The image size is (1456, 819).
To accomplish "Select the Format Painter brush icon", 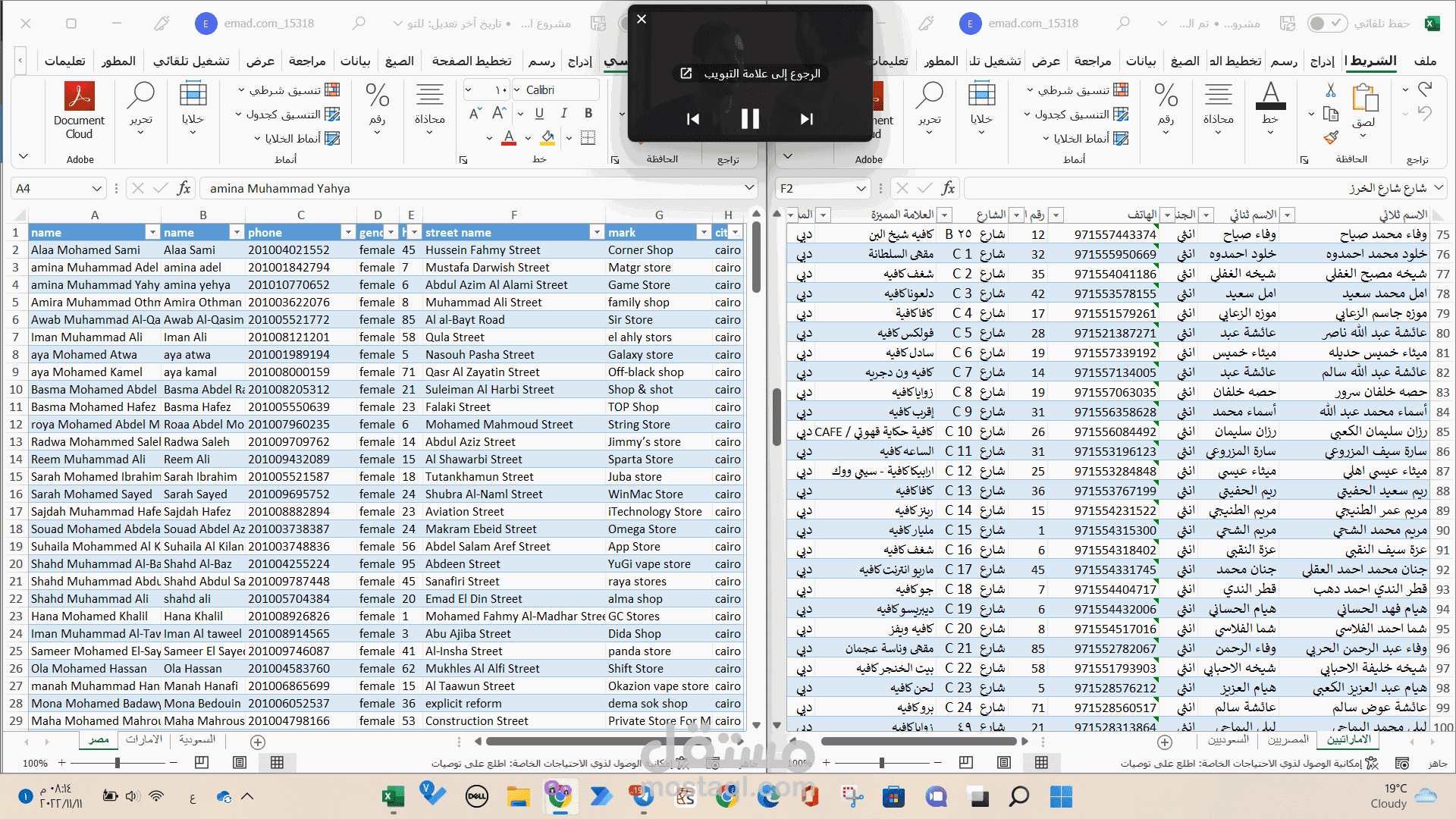I will click(x=1330, y=137).
